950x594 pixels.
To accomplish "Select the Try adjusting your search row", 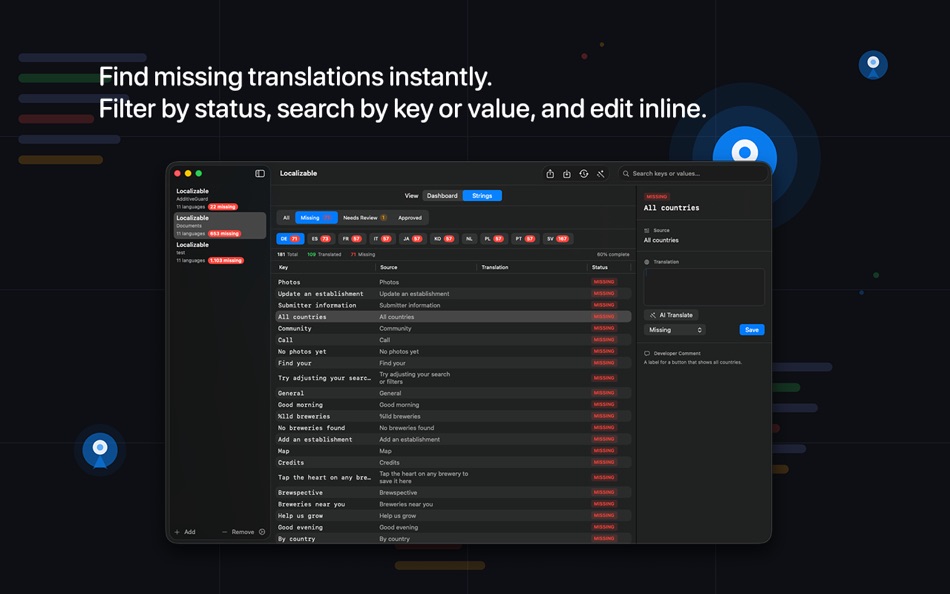I will click(x=453, y=378).
